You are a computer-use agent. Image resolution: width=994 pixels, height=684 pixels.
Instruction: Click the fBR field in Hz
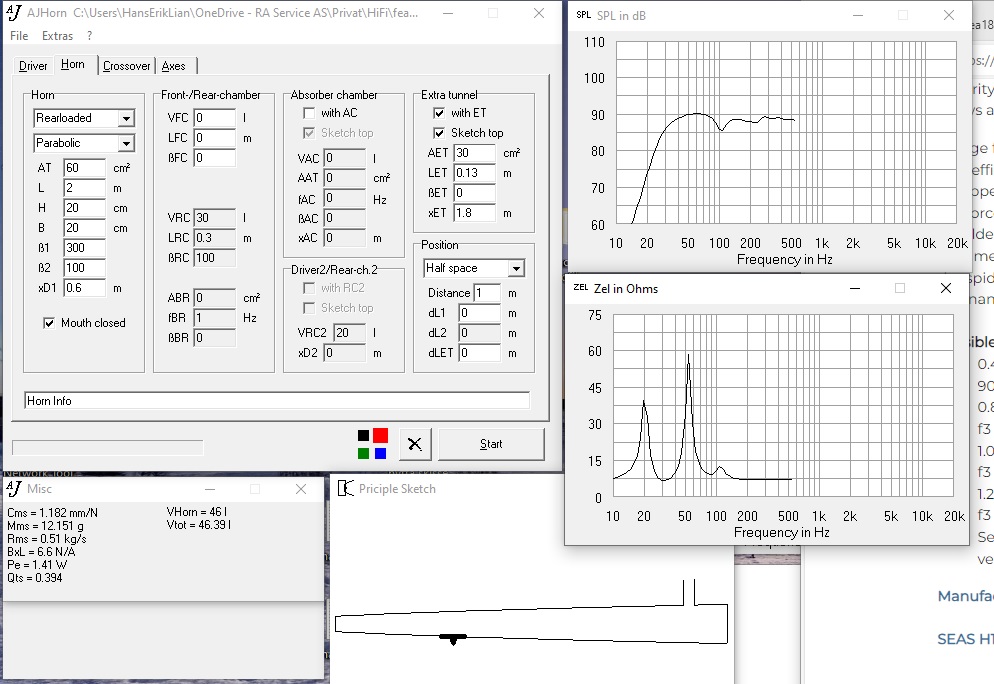tap(214, 318)
